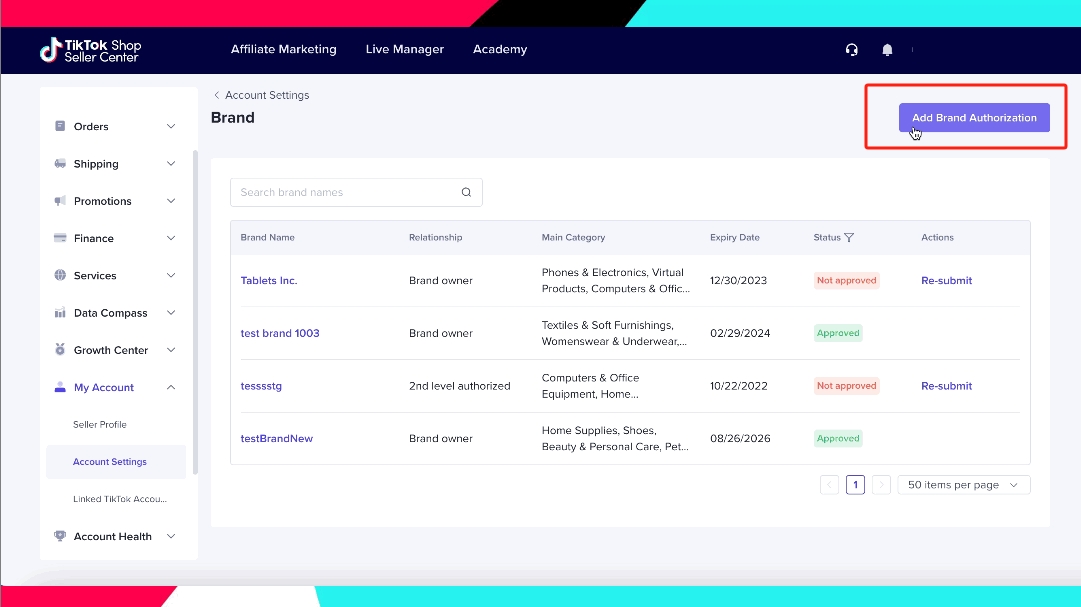This screenshot has width=1081, height=607.
Task: Click the search magnifier icon
Action: pyautogui.click(x=466, y=192)
